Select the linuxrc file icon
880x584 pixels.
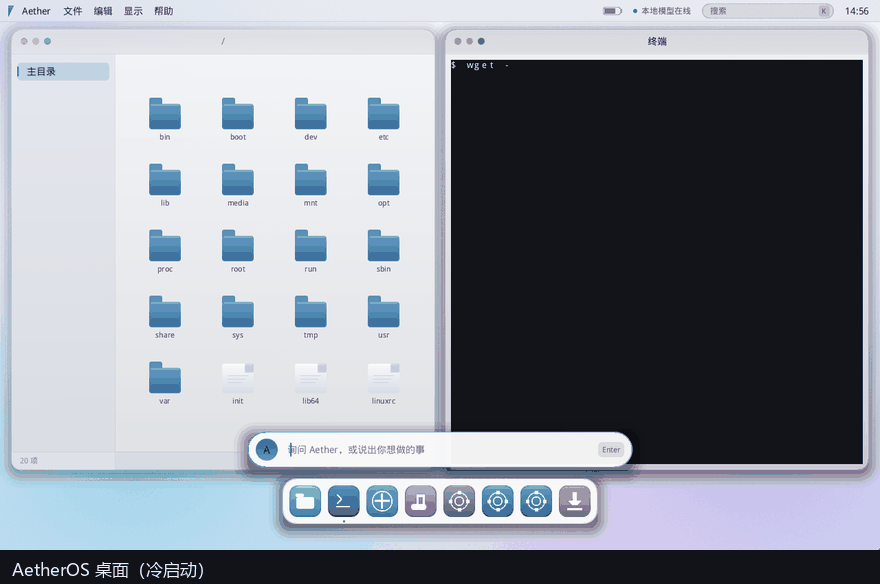coord(383,378)
